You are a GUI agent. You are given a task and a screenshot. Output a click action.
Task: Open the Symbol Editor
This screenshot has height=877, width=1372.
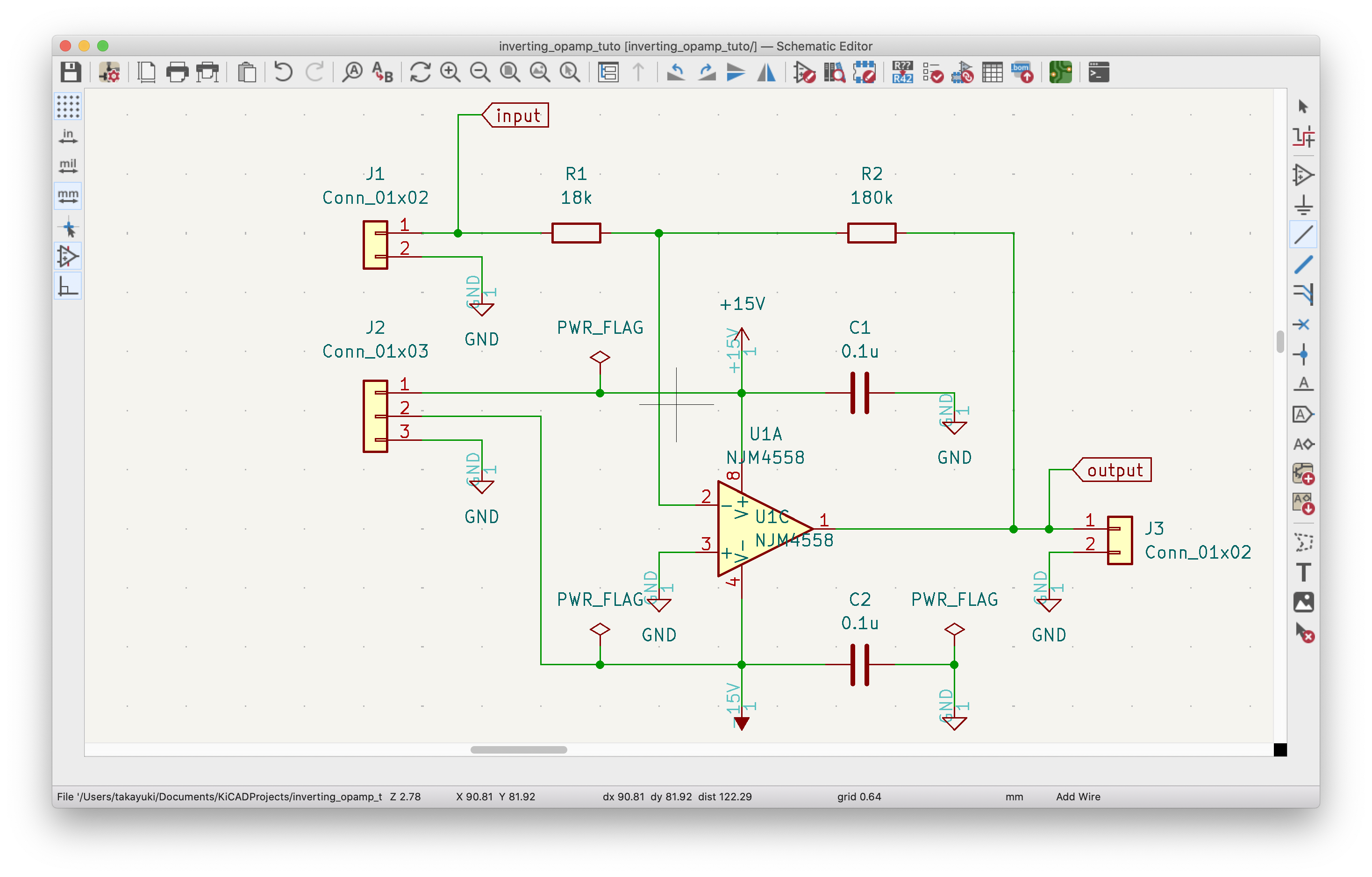(805, 72)
